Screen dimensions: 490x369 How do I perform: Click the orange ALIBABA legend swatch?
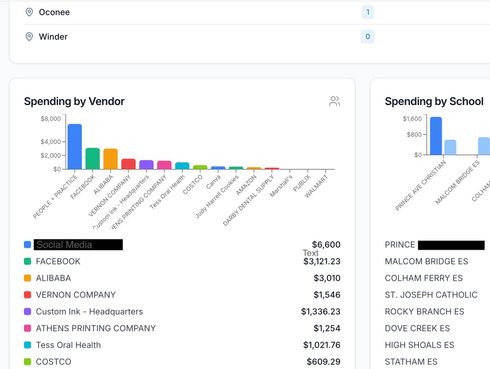click(28, 278)
